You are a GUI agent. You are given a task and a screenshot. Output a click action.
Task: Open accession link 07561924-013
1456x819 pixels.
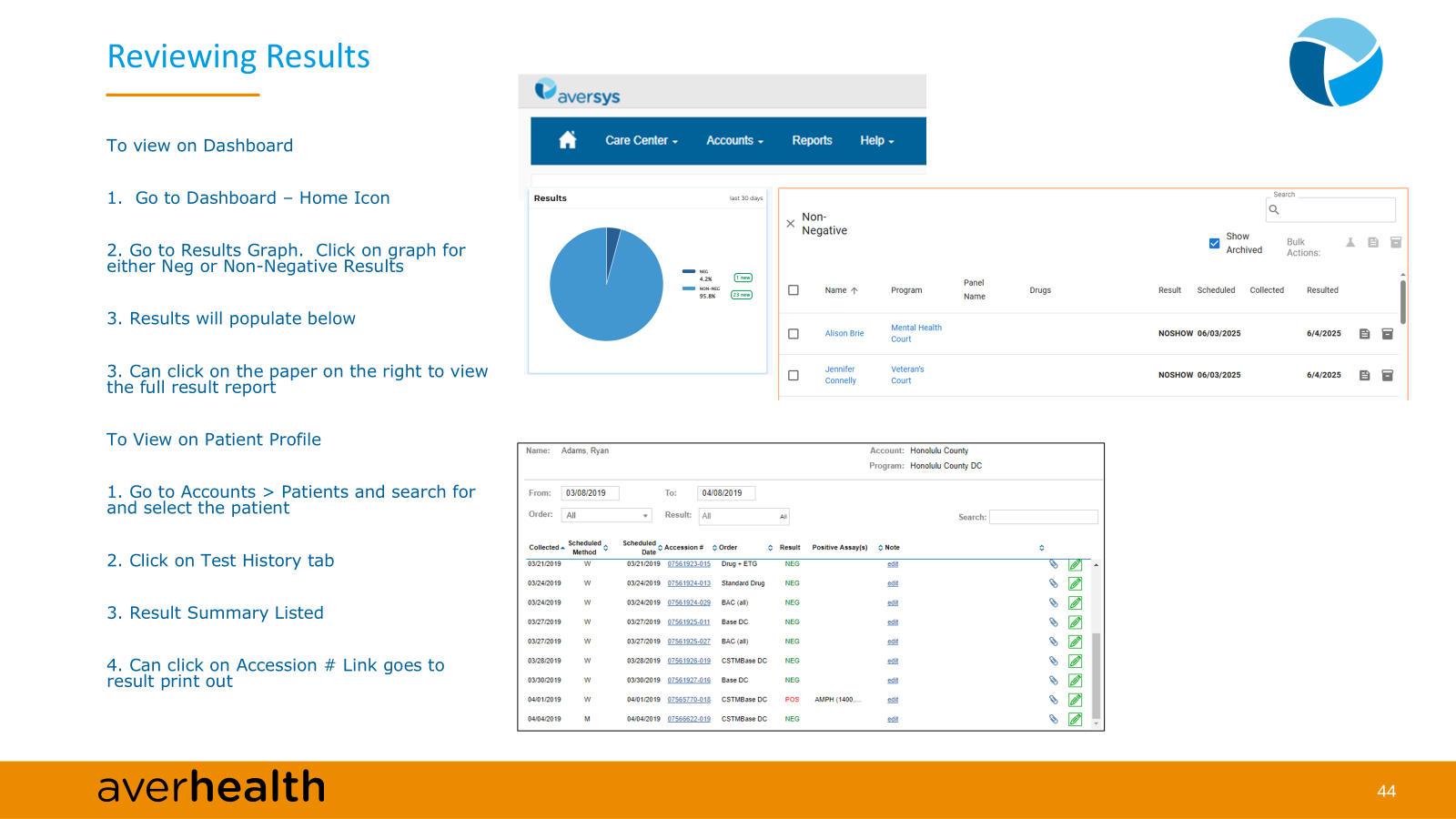689,583
